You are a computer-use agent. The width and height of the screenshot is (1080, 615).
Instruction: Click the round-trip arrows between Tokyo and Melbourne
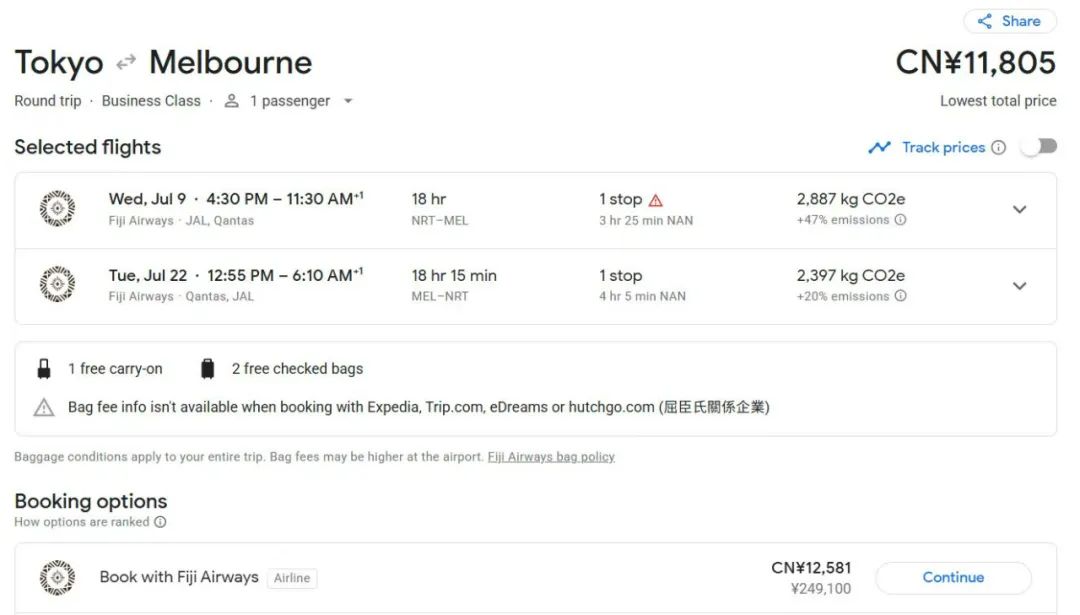126,63
